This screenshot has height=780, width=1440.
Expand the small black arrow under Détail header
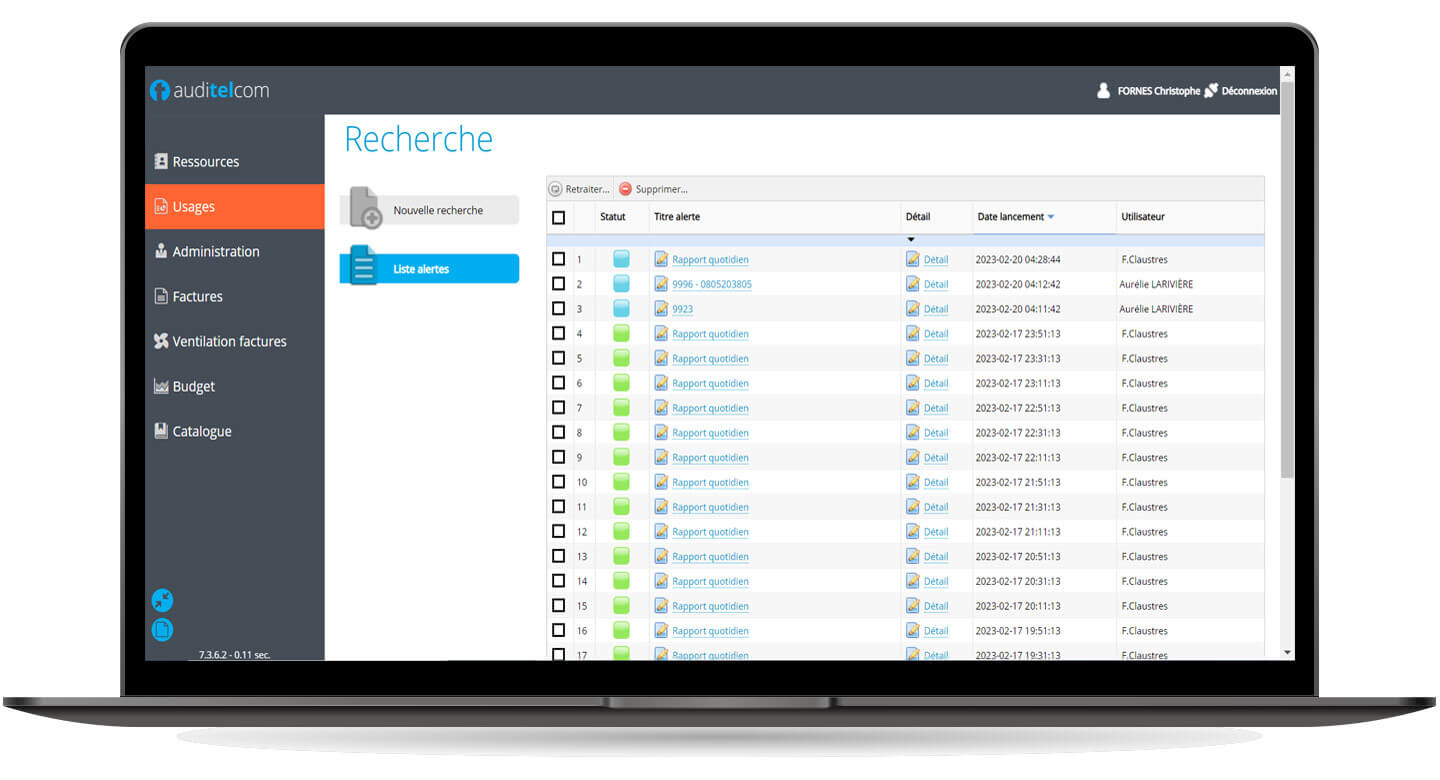[x=911, y=240]
